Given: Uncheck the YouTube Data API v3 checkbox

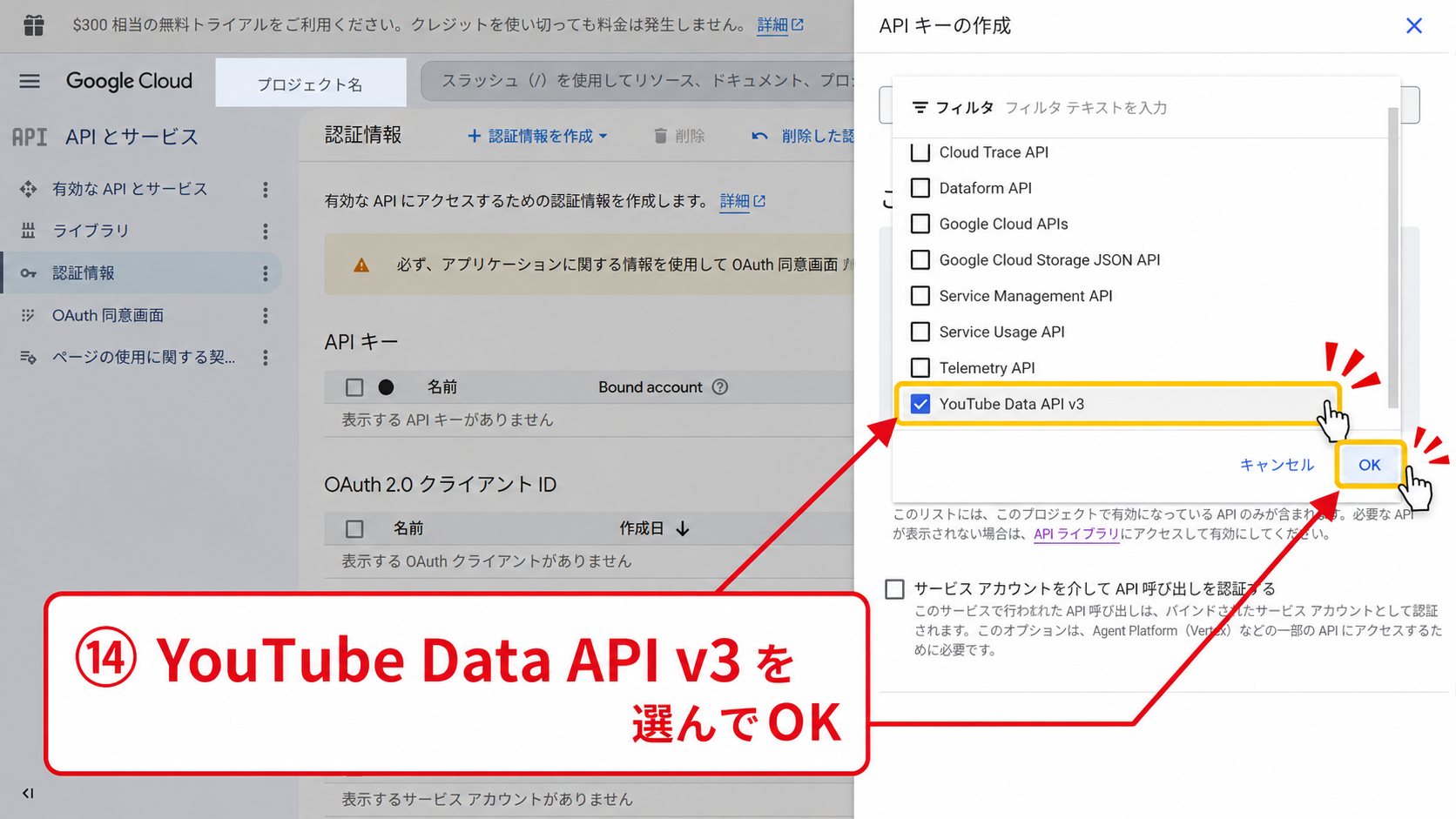Looking at the screenshot, I should (x=920, y=404).
